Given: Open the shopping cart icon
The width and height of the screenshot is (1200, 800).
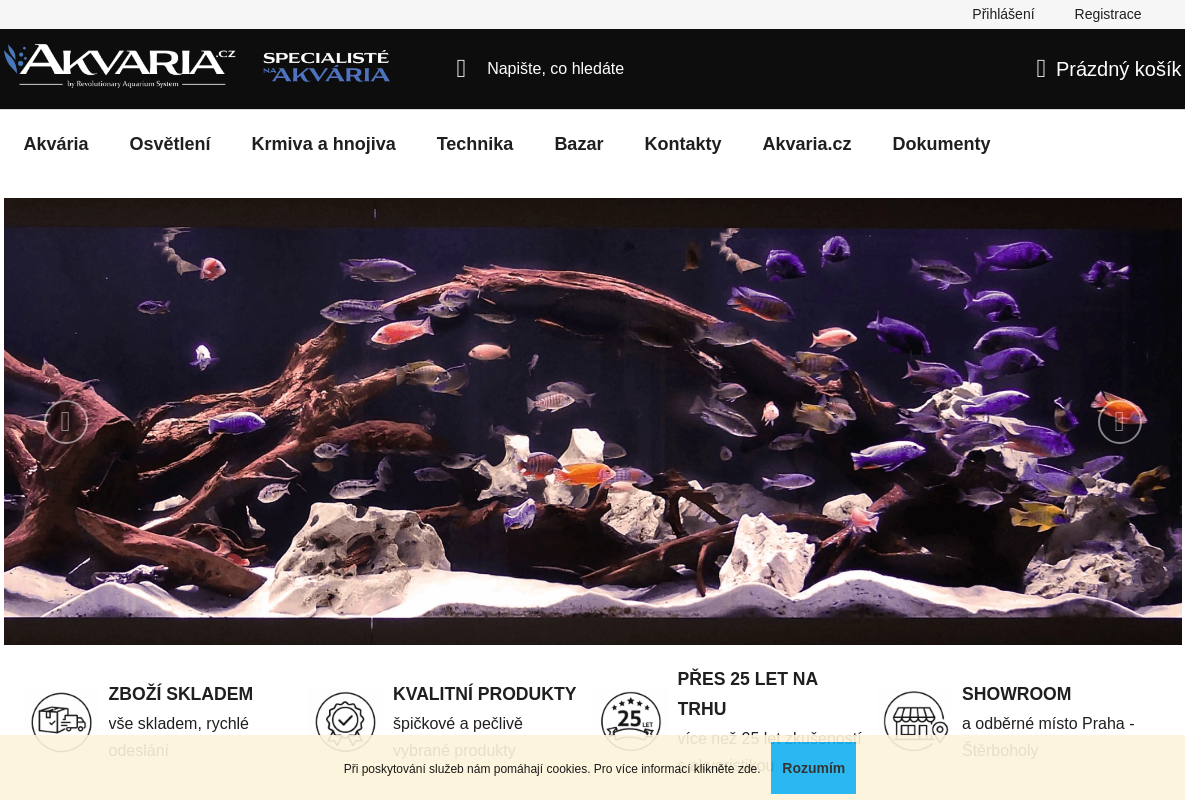Looking at the screenshot, I should coord(1041,69).
